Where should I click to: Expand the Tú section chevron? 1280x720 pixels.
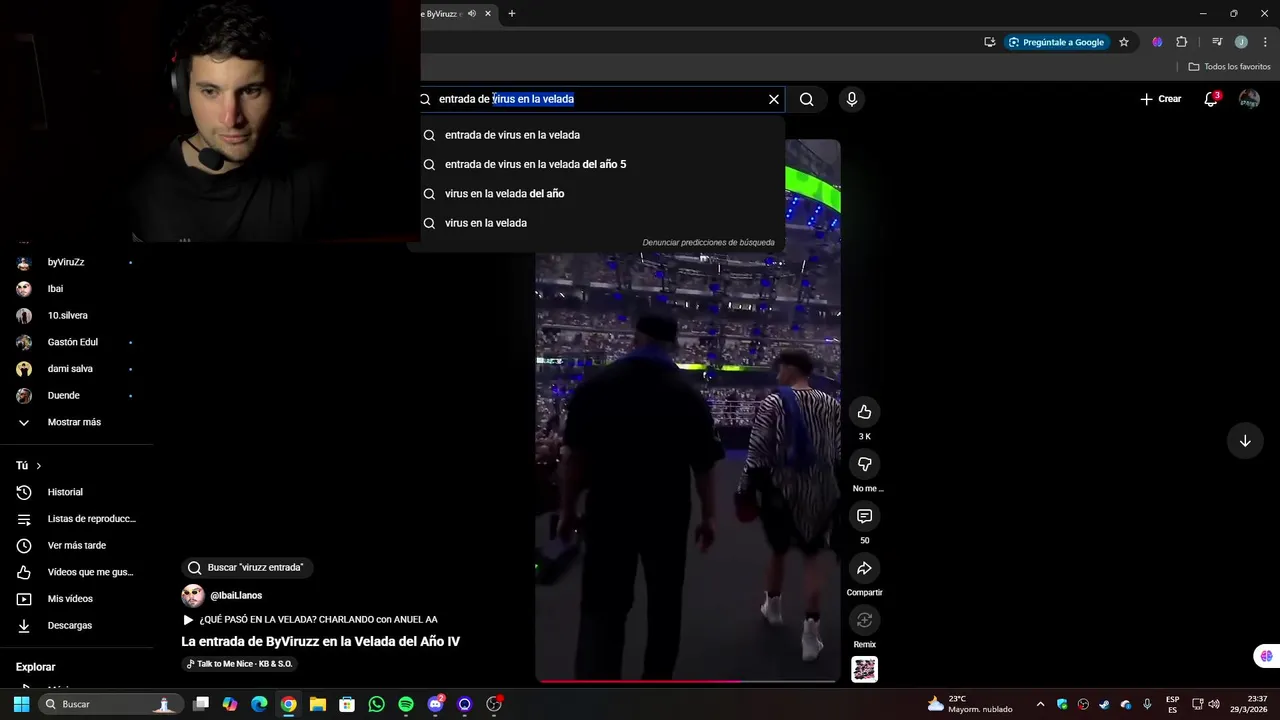pos(39,466)
